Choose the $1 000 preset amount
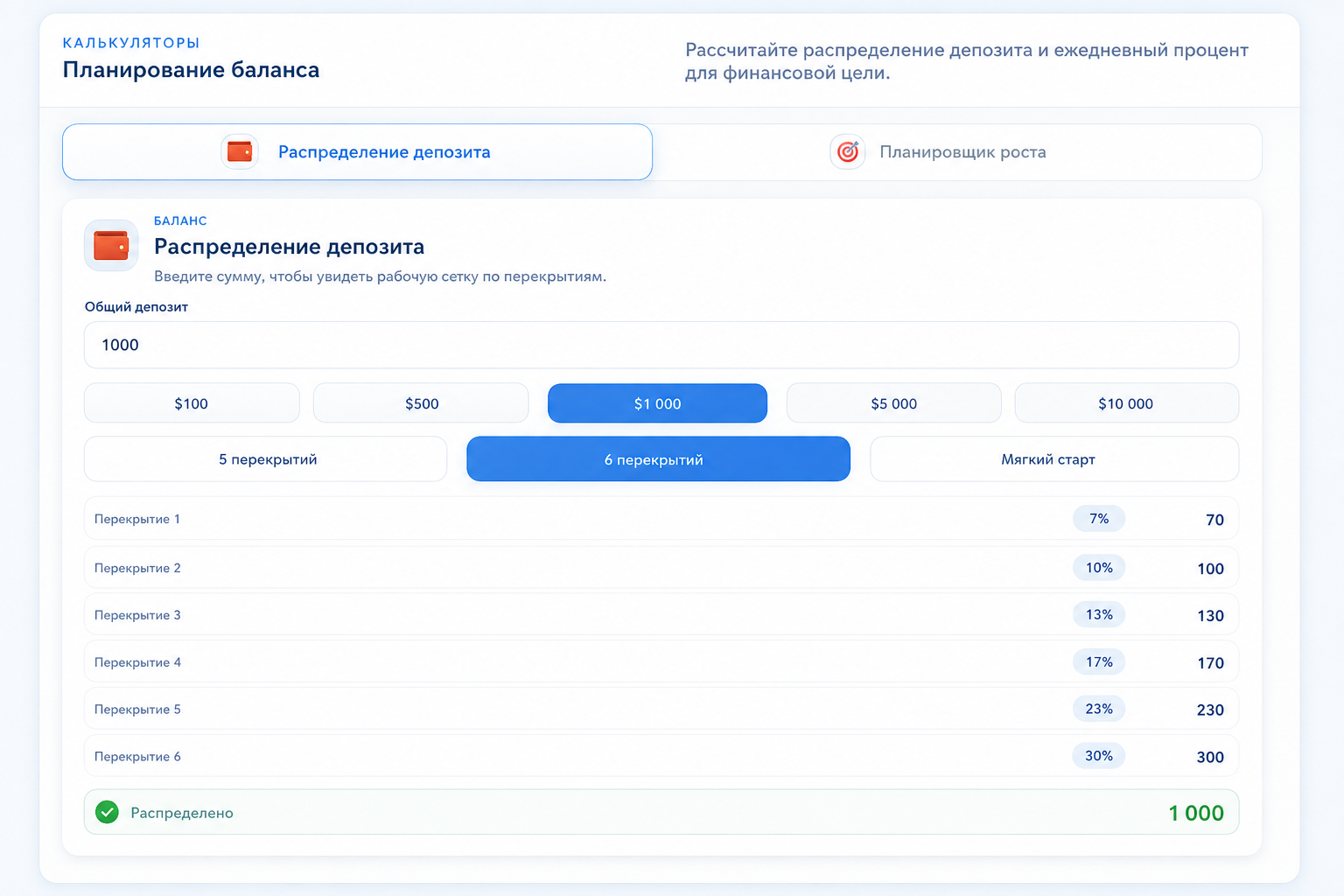Screen dimensions: 1344x896 click(x=657, y=403)
